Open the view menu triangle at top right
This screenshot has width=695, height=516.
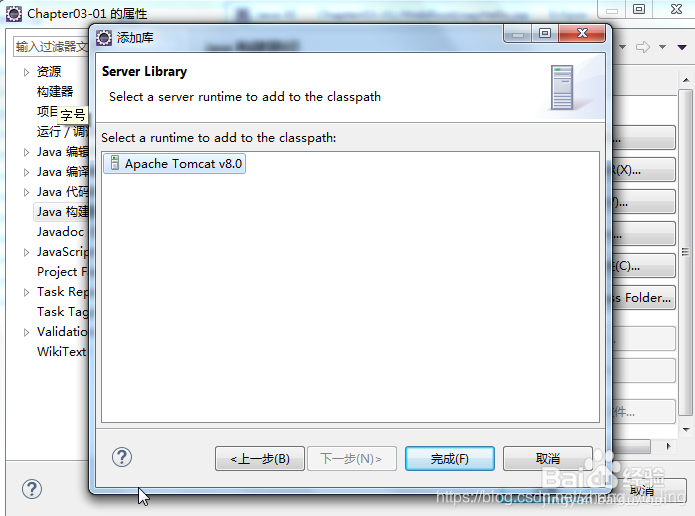[682, 47]
